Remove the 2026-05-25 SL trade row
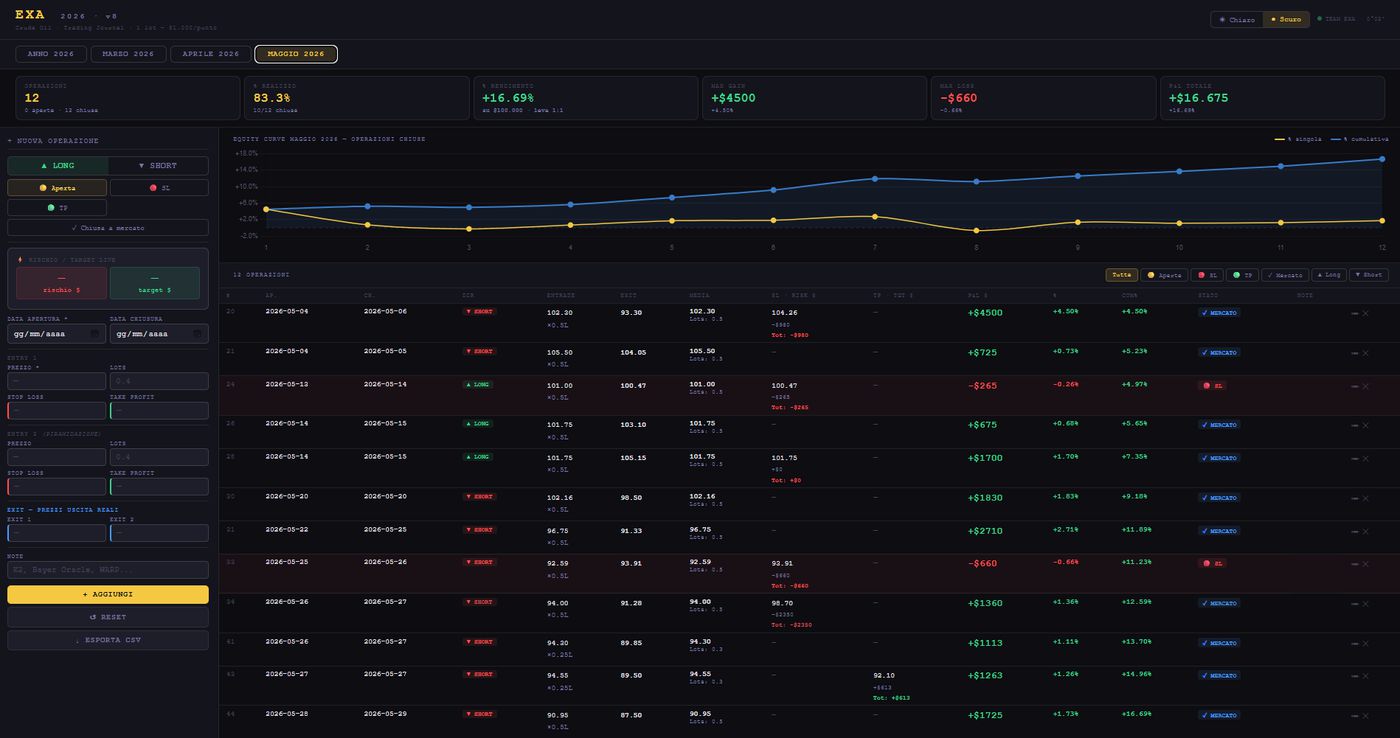Viewport: 1400px width, 738px height. click(x=1366, y=564)
